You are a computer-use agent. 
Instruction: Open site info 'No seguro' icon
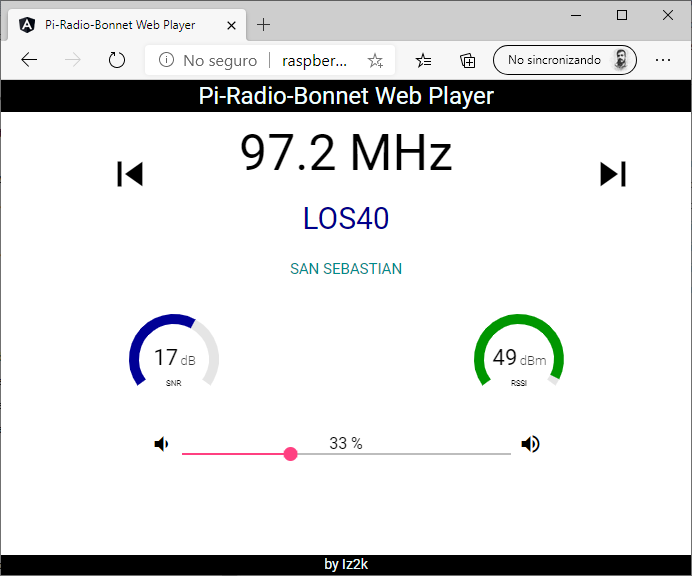[166, 60]
